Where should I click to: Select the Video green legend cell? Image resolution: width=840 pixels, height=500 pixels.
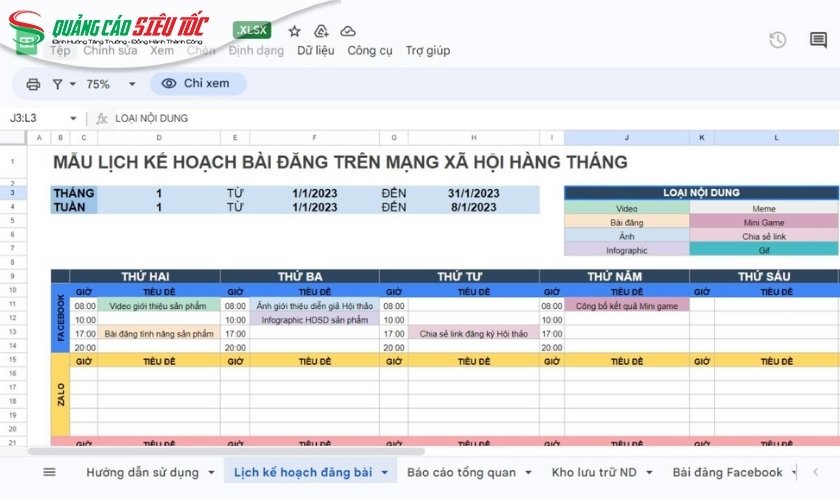(626, 208)
